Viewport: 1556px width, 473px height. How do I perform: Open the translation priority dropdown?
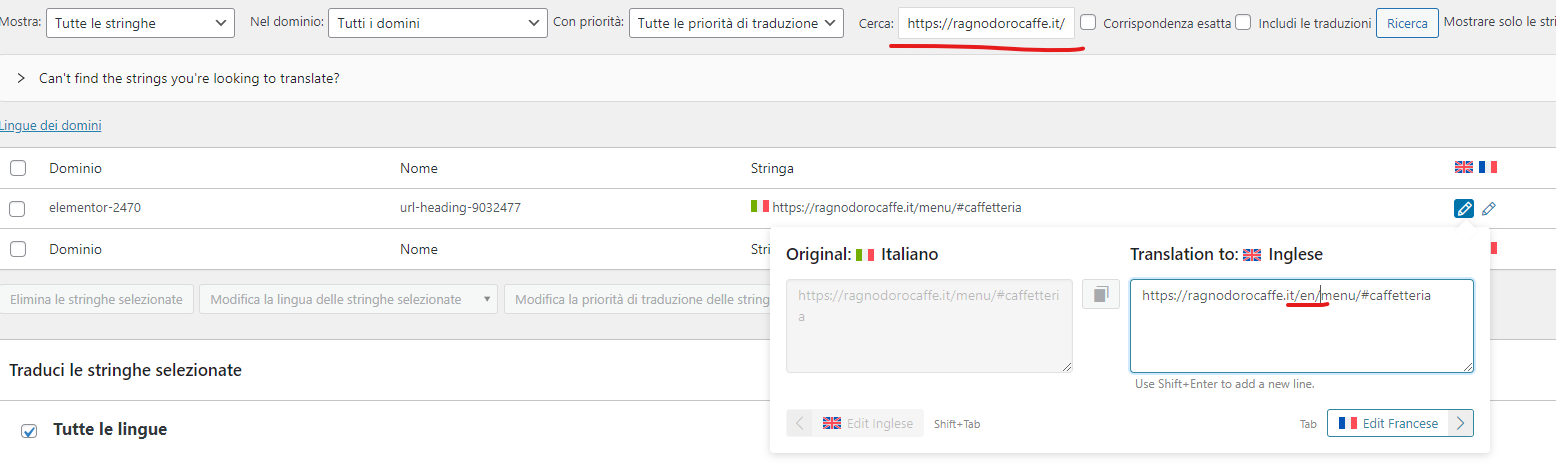click(x=736, y=23)
